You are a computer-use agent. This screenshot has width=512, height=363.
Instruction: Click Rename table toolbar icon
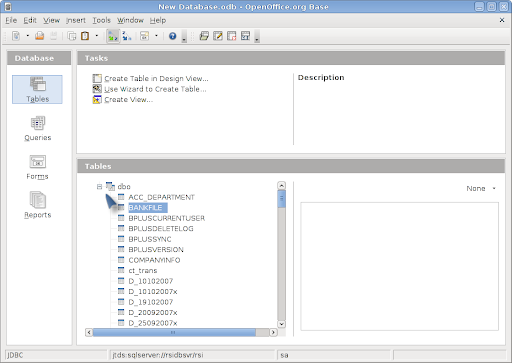point(245,36)
